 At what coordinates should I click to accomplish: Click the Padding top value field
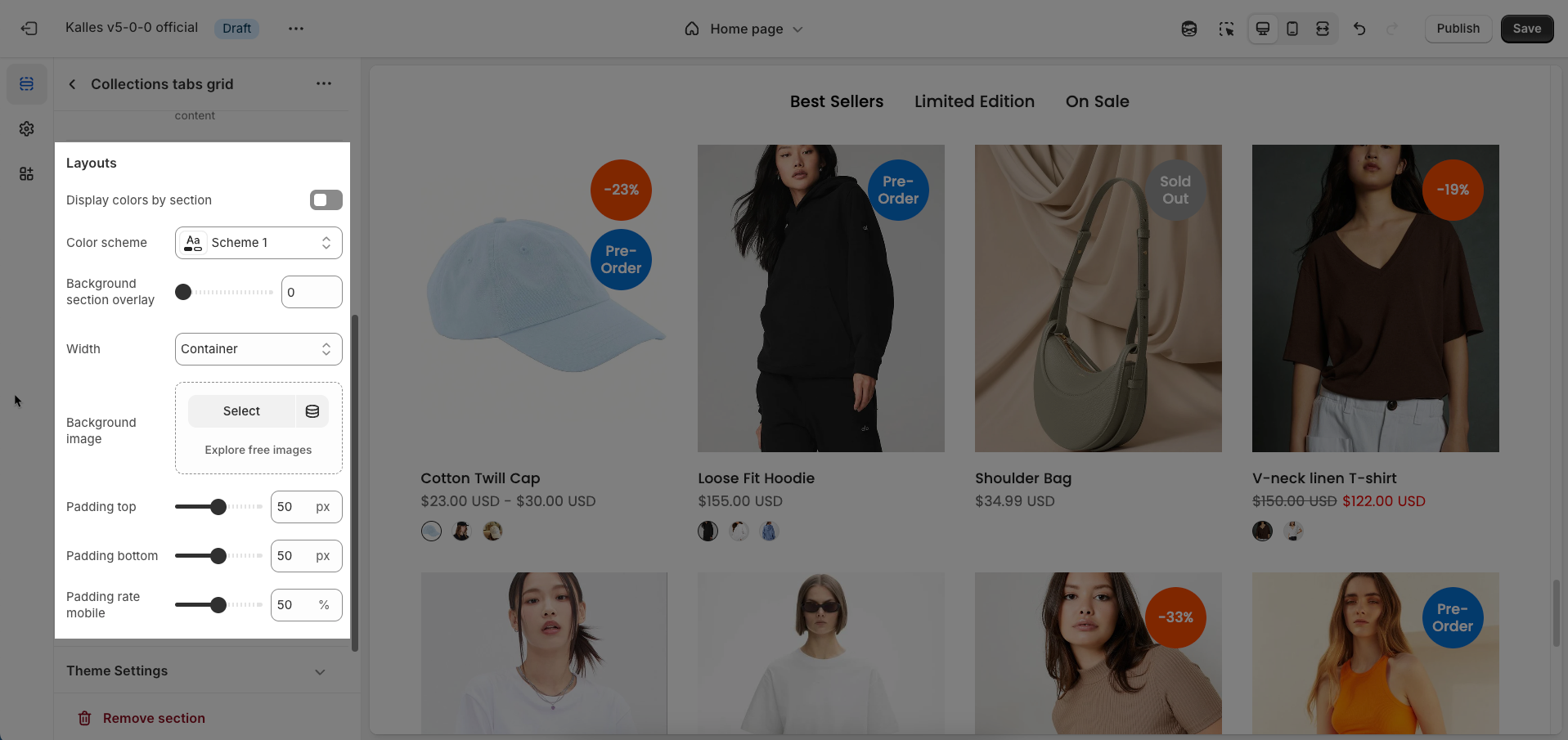[307, 507]
